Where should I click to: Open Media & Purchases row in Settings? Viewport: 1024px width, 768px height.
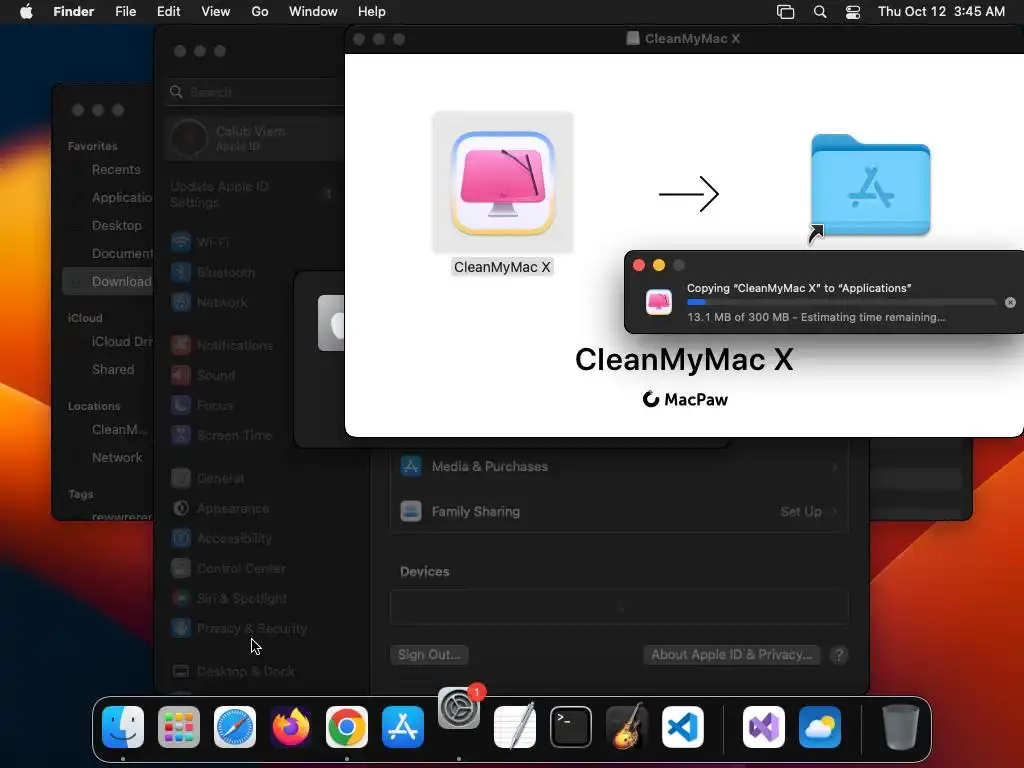619,466
